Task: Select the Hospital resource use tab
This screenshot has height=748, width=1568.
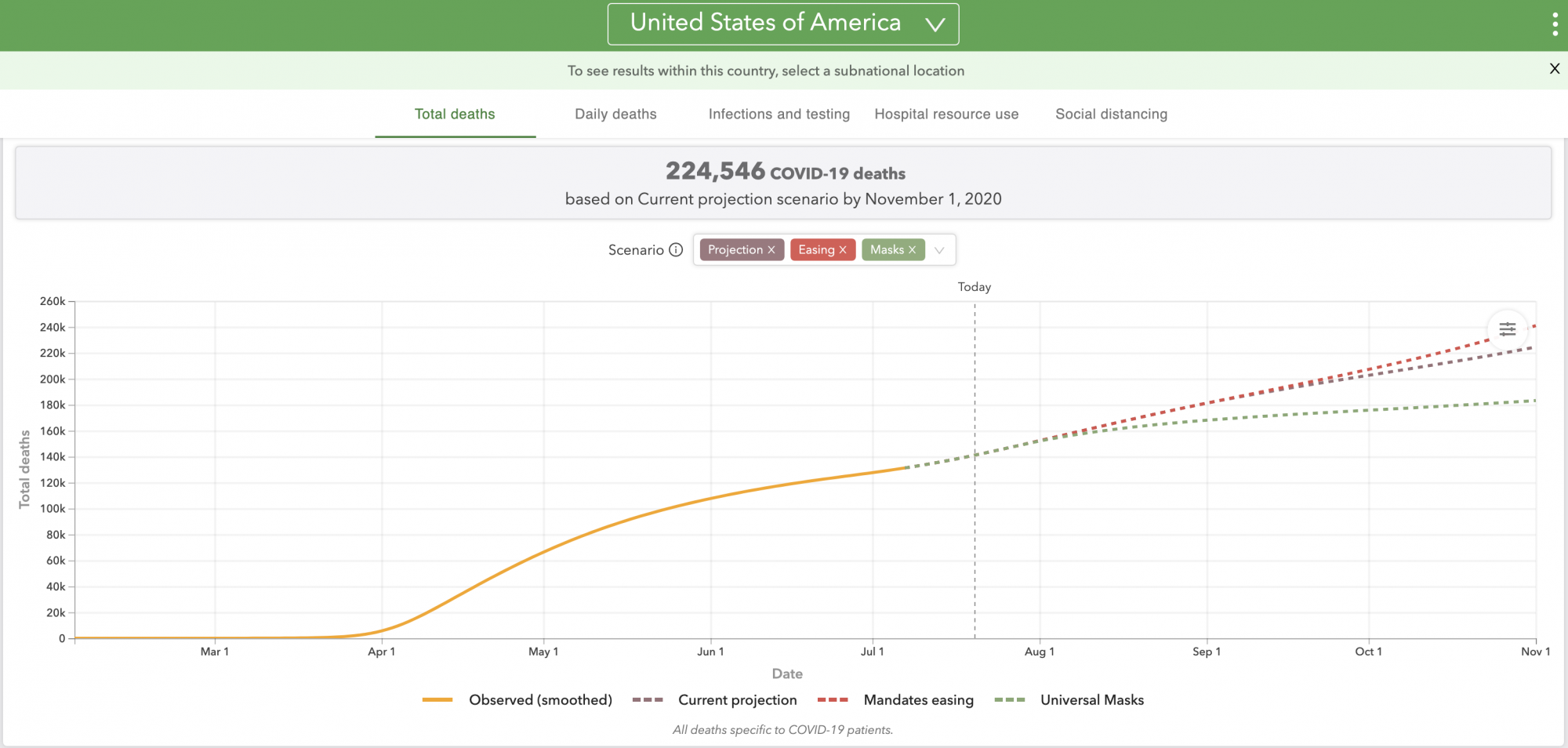Action: pyautogui.click(x=946, y=114)
